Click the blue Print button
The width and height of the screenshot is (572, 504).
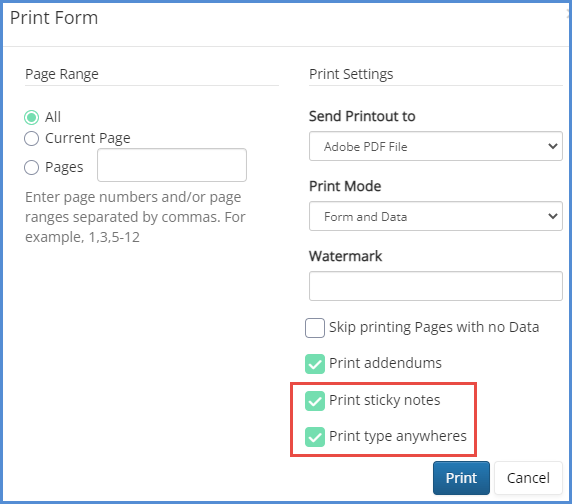(461, 478)
